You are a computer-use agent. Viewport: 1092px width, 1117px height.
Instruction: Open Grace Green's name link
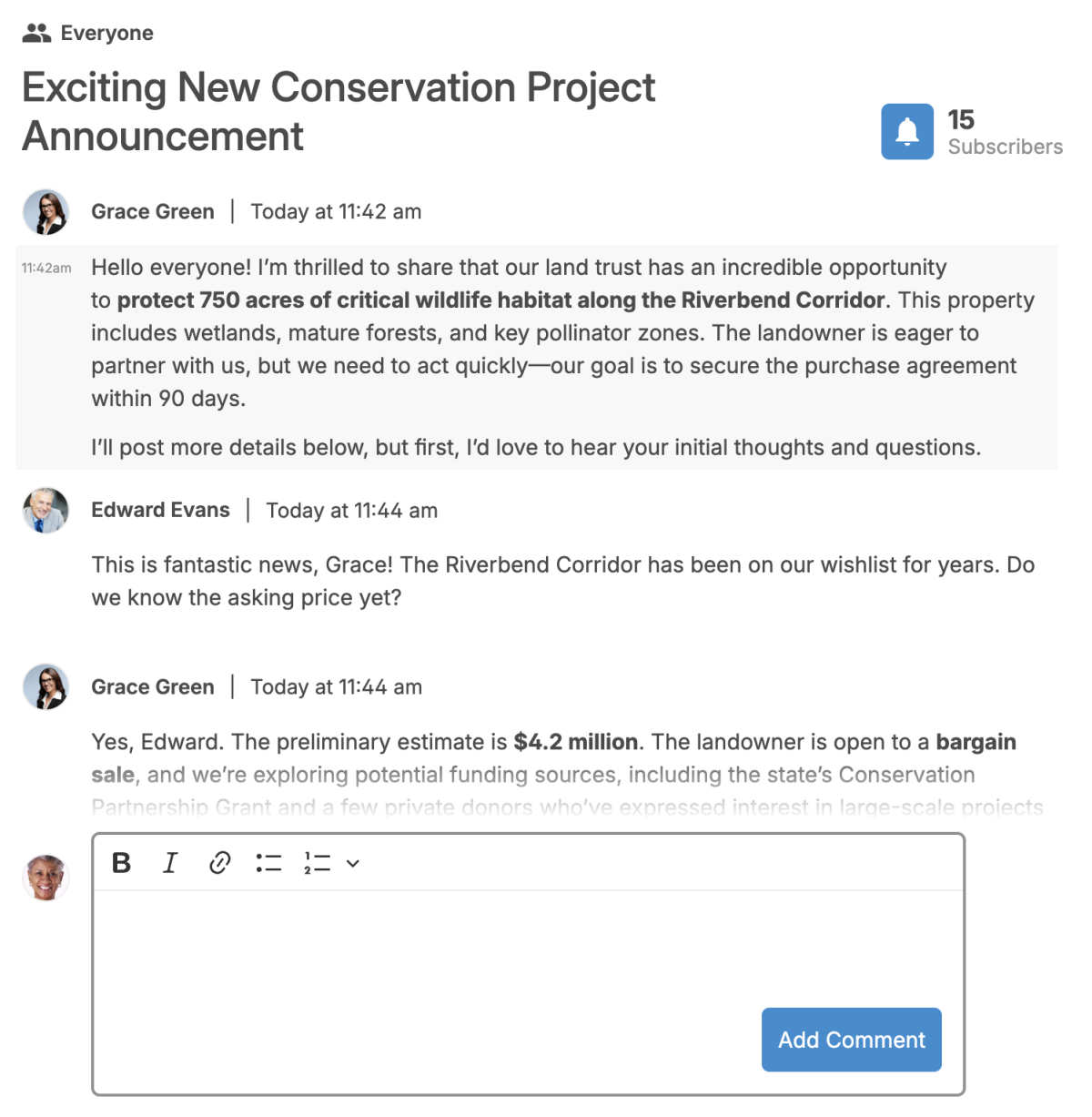click(152, 211)
